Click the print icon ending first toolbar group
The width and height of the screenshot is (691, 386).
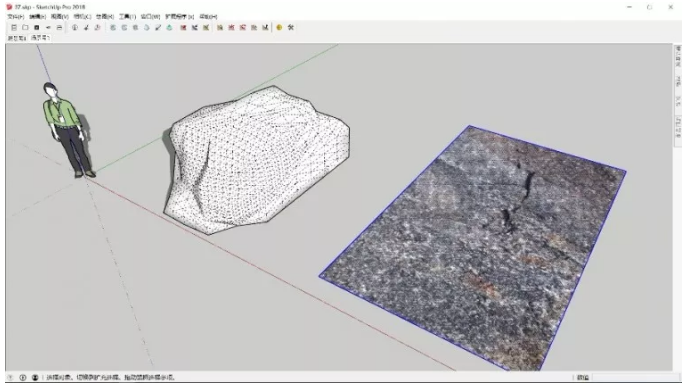click(59, 27)
